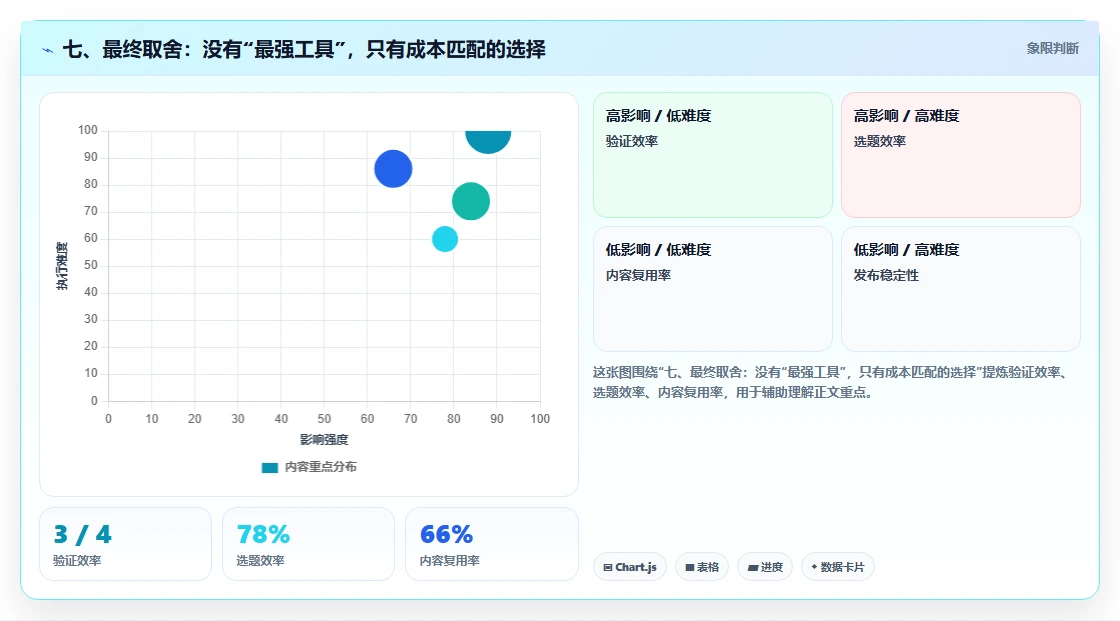Click the 执行难度 y-axis title
This screenshot has height=621, width=1120.
62,266
